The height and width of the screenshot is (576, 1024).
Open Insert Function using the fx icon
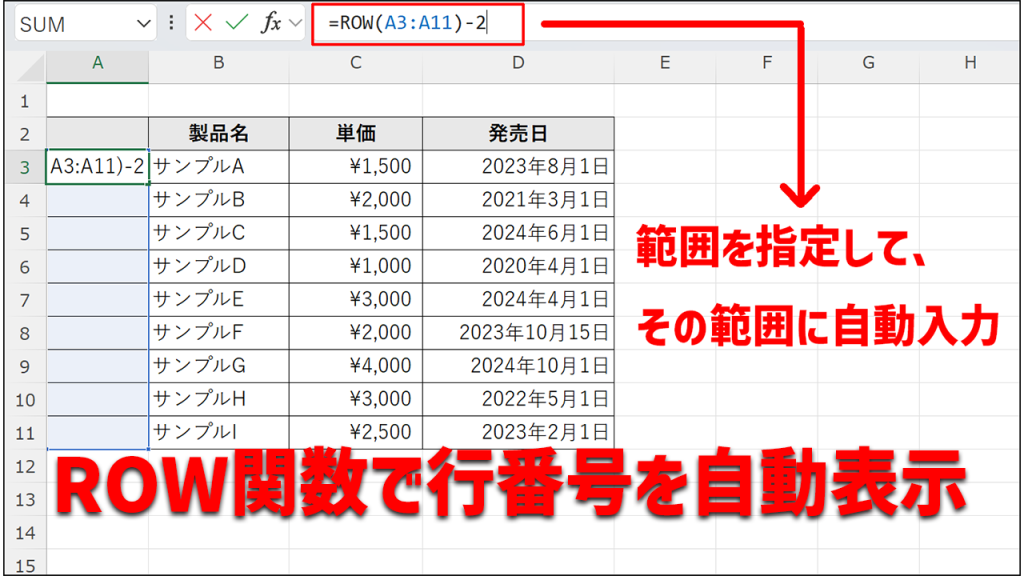tap(272, 21)
